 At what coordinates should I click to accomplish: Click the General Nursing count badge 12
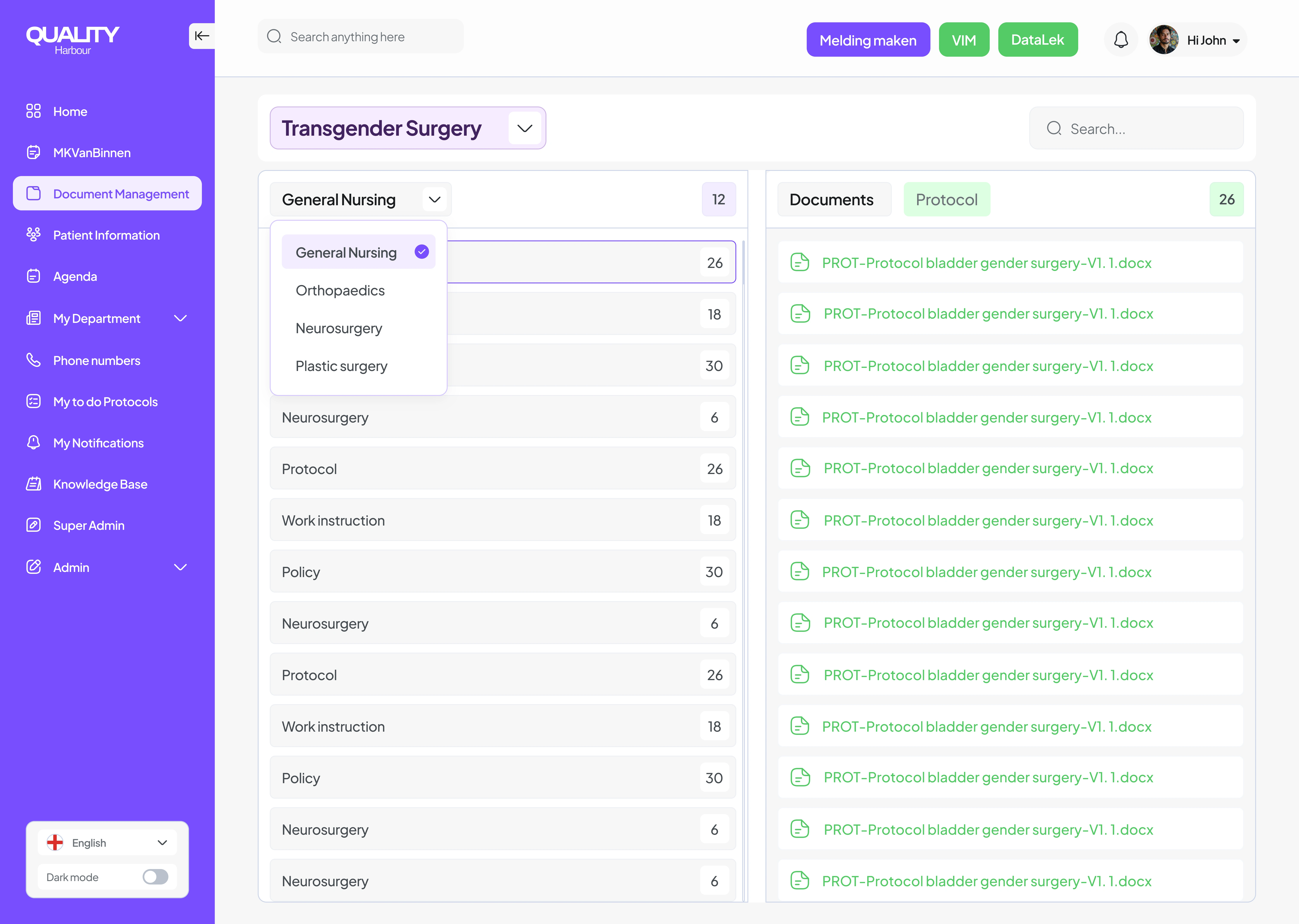pyautogui.click(x=718, y=200)
